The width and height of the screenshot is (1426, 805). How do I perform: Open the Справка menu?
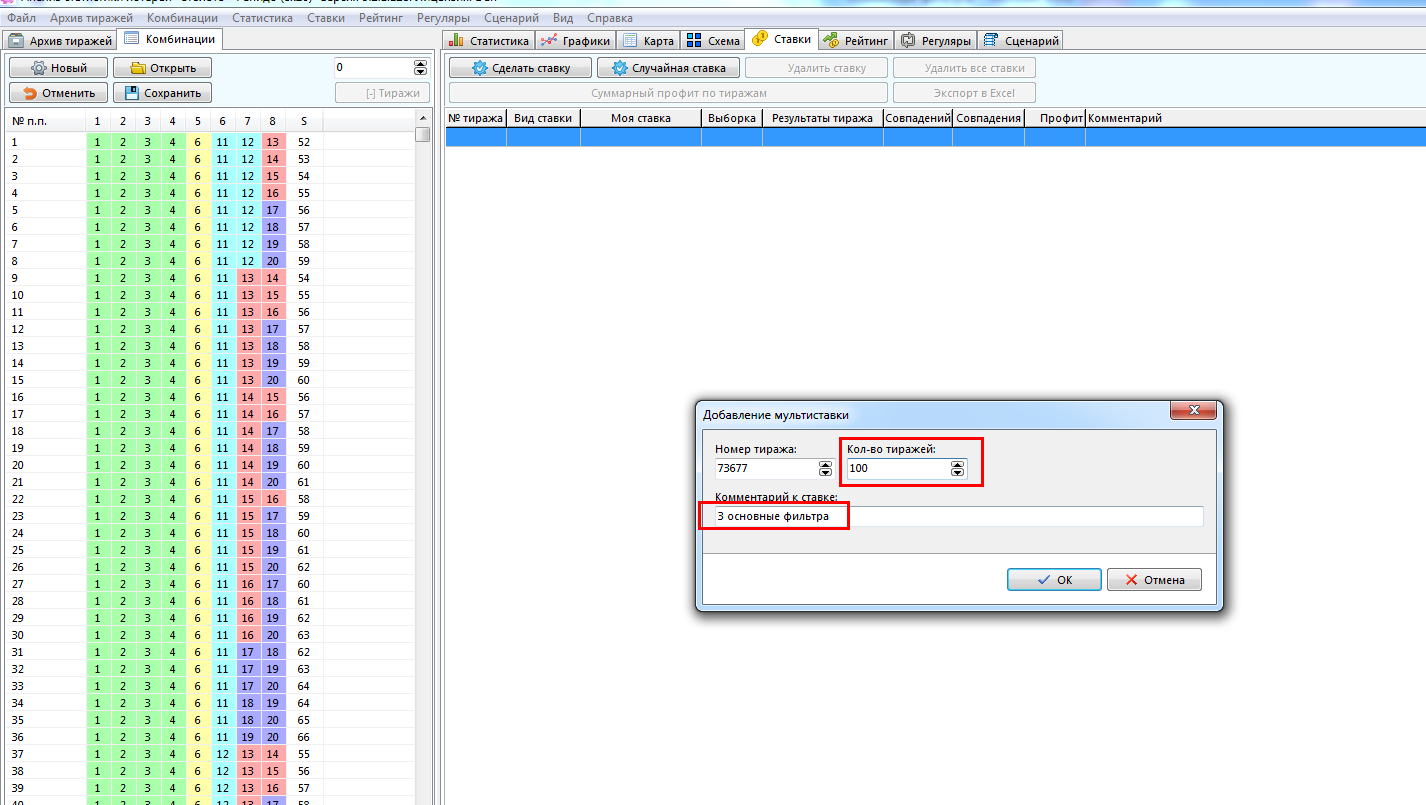click(610, 18)
